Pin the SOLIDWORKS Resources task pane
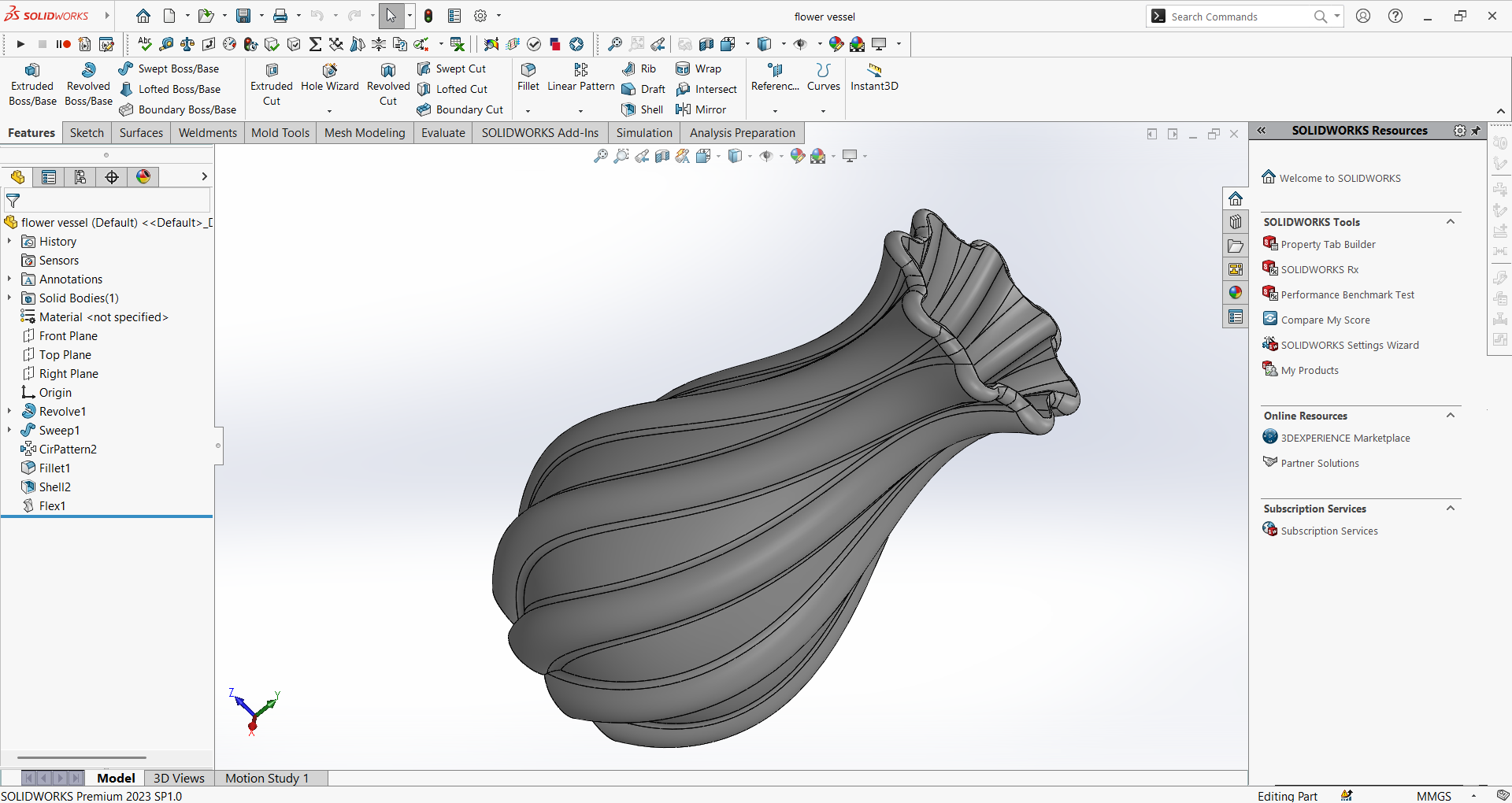The height and width of the screenshot is (803, 1512). tap(1476, 131)
